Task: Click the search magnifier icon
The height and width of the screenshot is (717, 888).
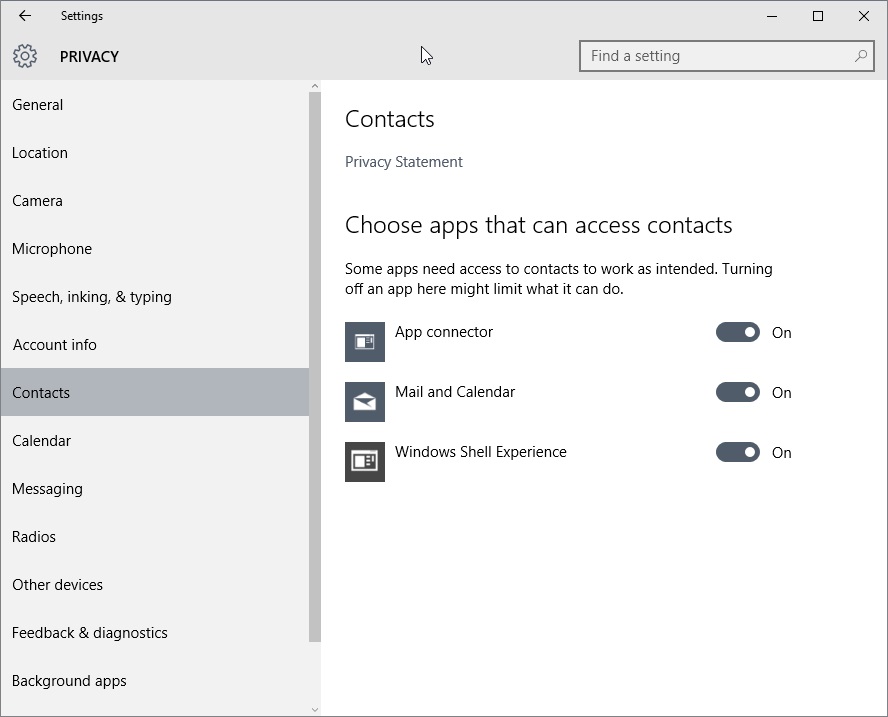Action: tap(860, 56)
